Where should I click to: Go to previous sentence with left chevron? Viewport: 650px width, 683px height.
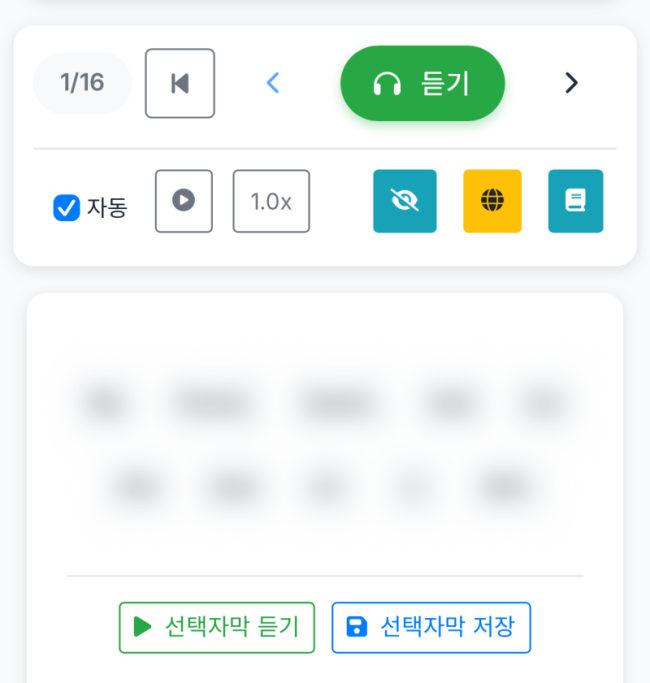(273, 83)
